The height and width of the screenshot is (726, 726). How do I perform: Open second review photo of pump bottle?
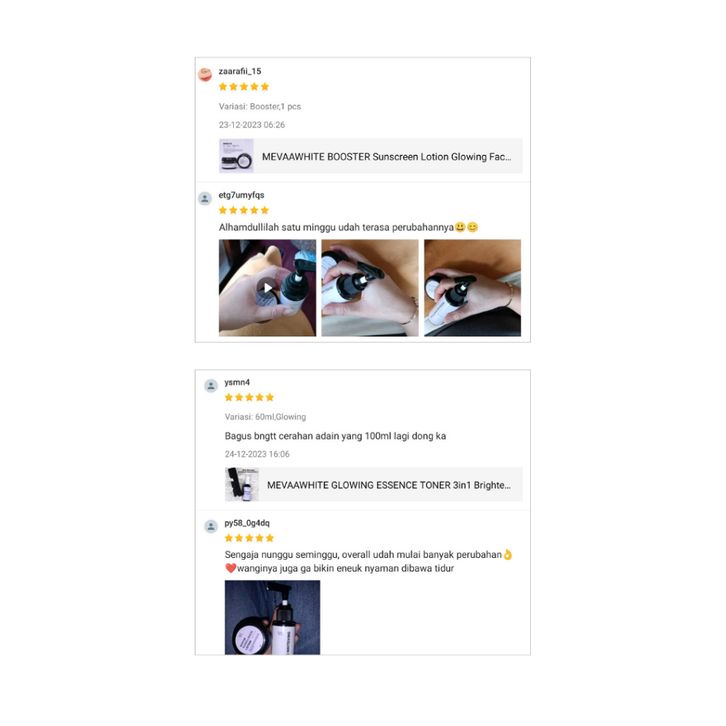pos(370,288)
